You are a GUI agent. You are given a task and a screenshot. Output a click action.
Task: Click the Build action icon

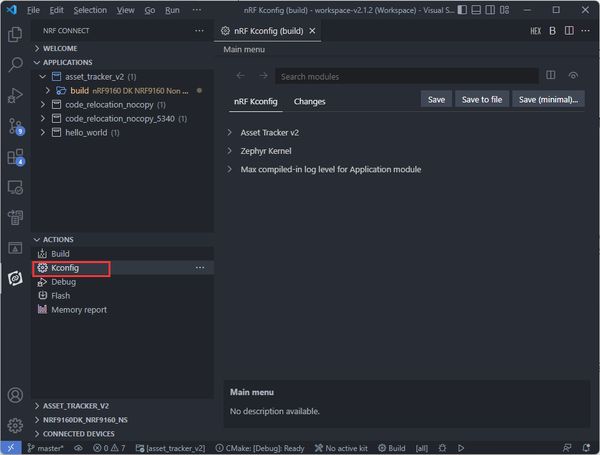click(42, 254)
